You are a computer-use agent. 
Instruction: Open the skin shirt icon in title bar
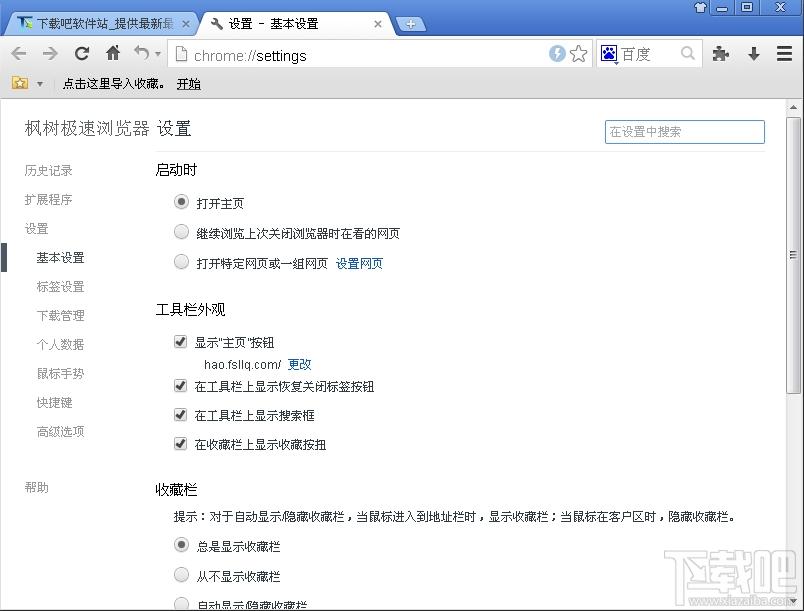click(700, 7)
